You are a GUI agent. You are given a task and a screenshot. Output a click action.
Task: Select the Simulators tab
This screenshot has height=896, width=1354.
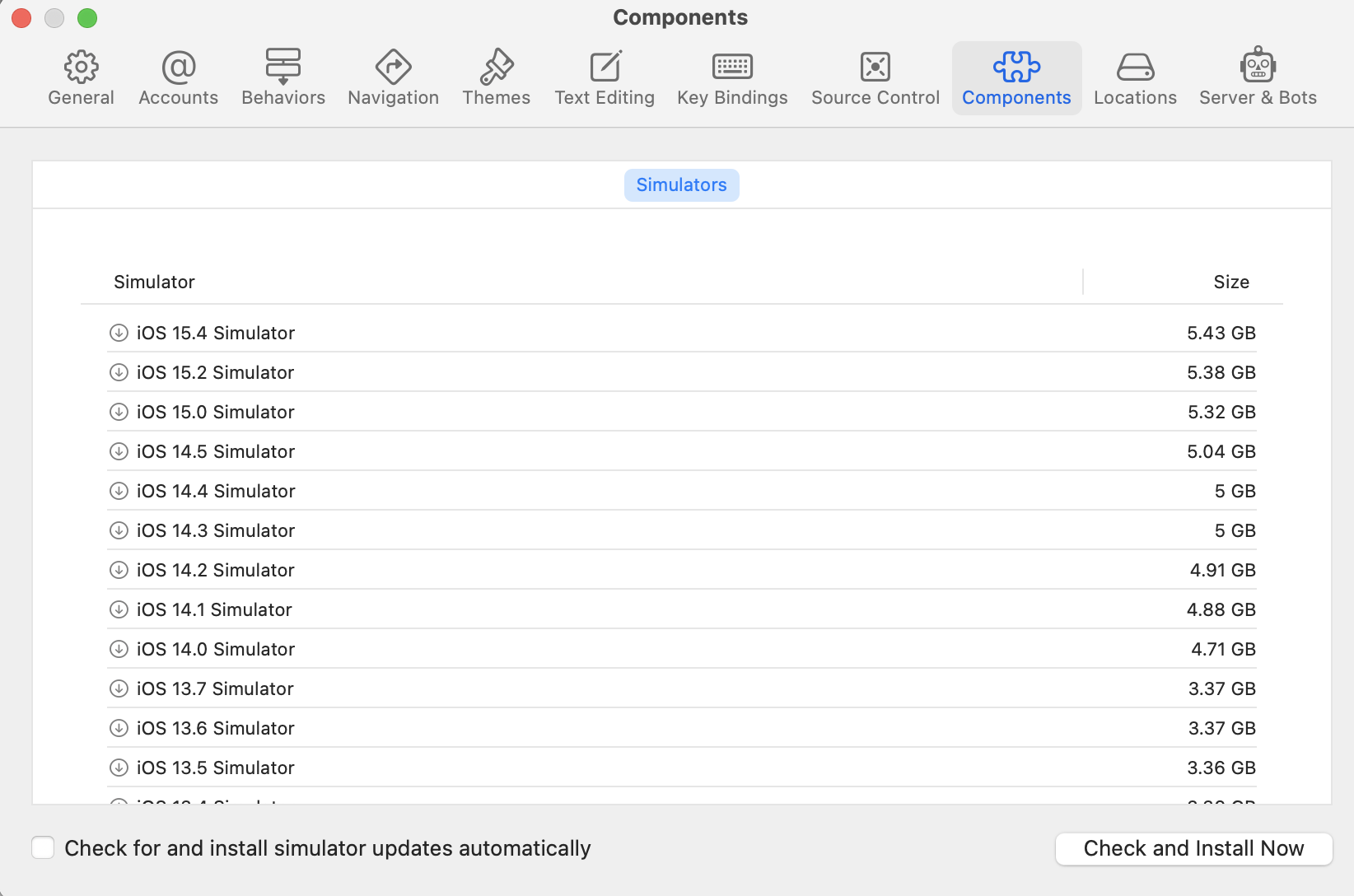682,185
